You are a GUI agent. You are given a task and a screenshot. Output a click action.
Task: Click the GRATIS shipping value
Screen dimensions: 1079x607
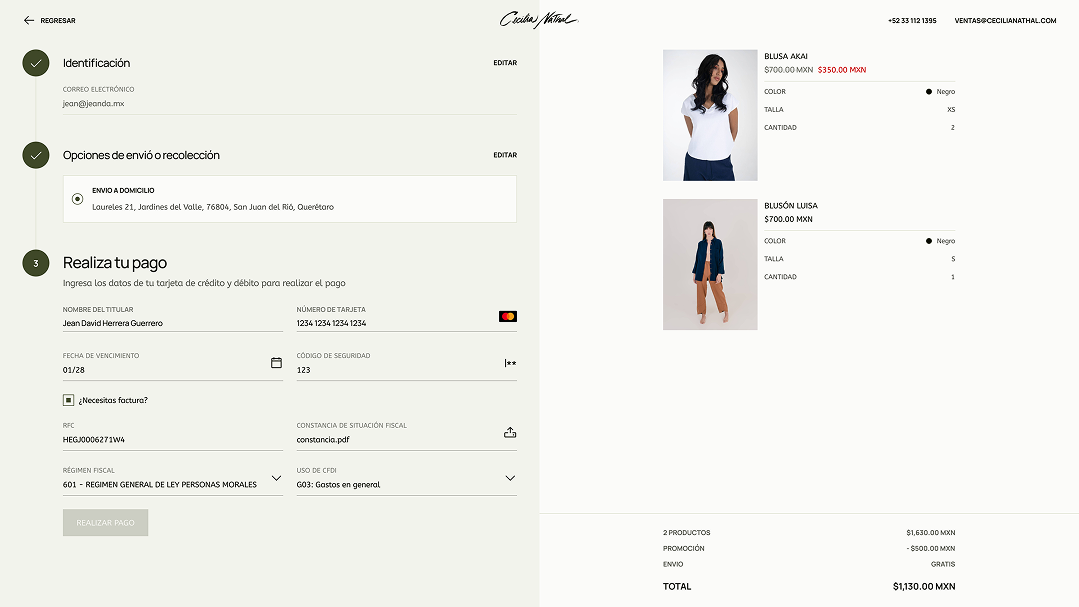tap(943, 564)
